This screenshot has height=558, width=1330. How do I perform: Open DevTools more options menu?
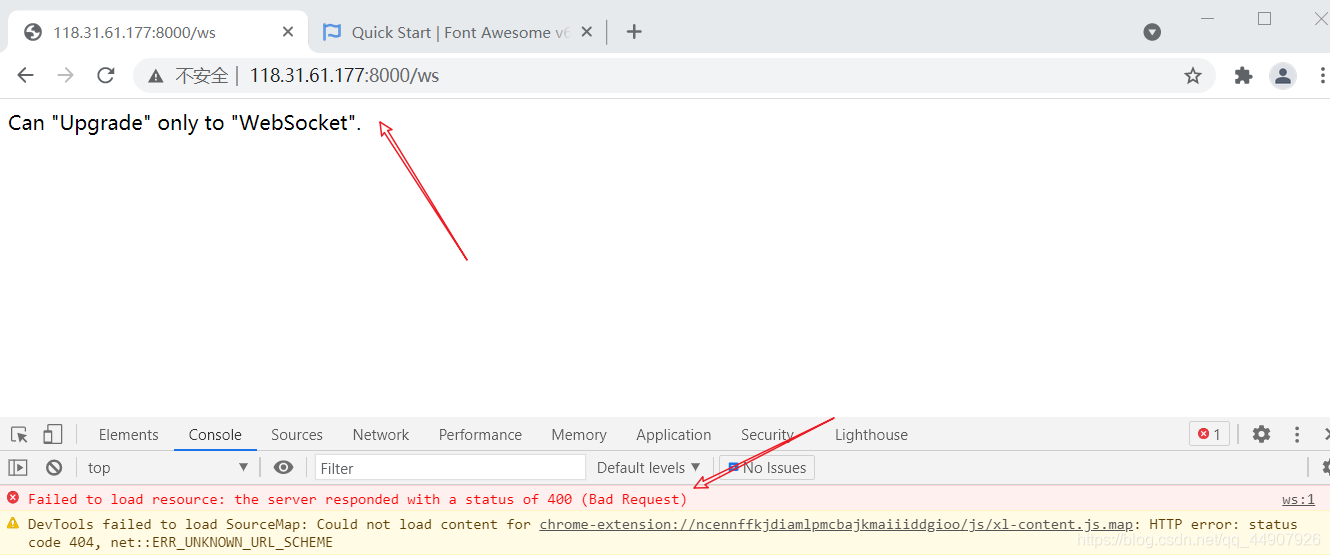1297,434
